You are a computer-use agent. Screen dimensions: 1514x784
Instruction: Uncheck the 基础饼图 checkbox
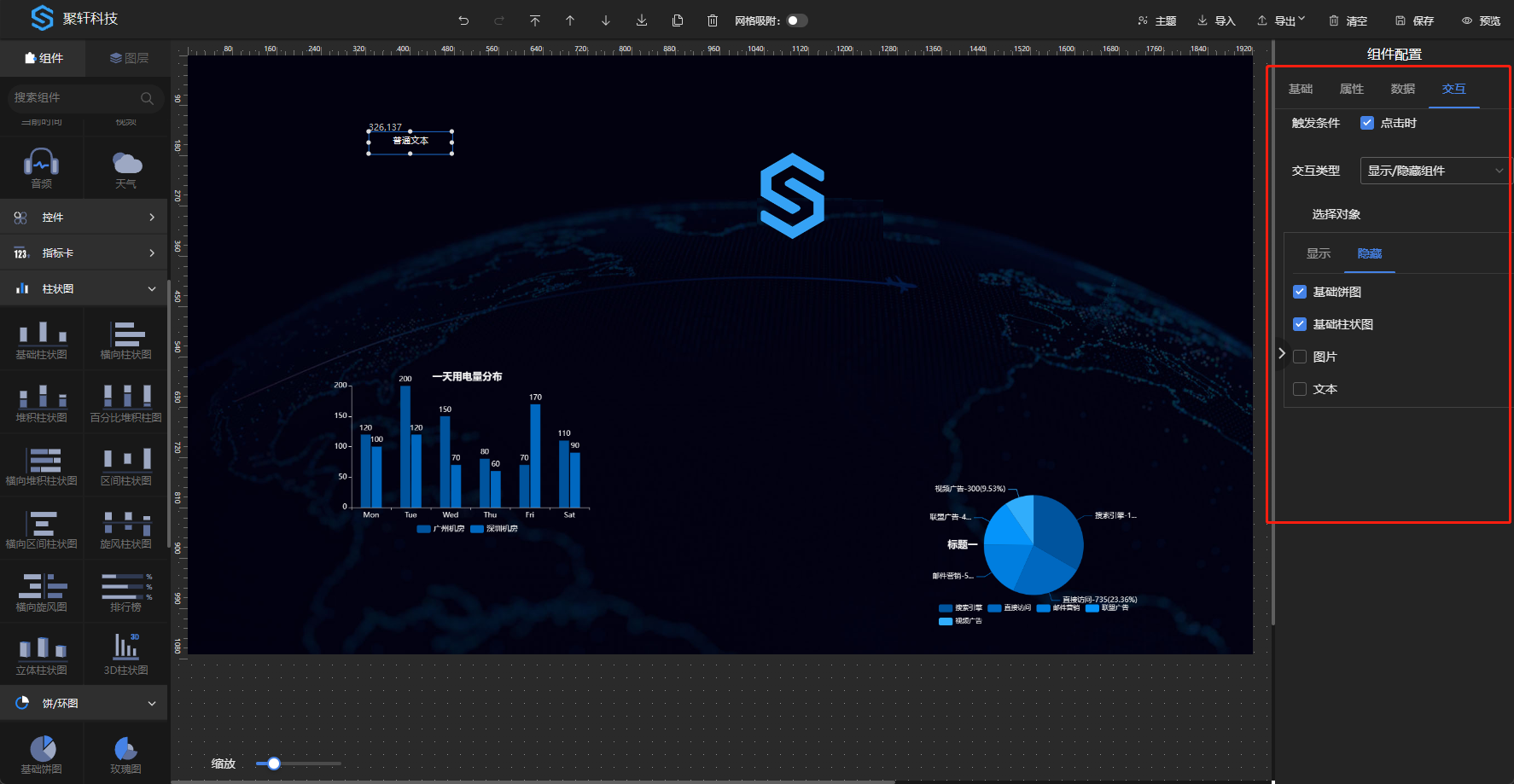[x=1300, y=292]
